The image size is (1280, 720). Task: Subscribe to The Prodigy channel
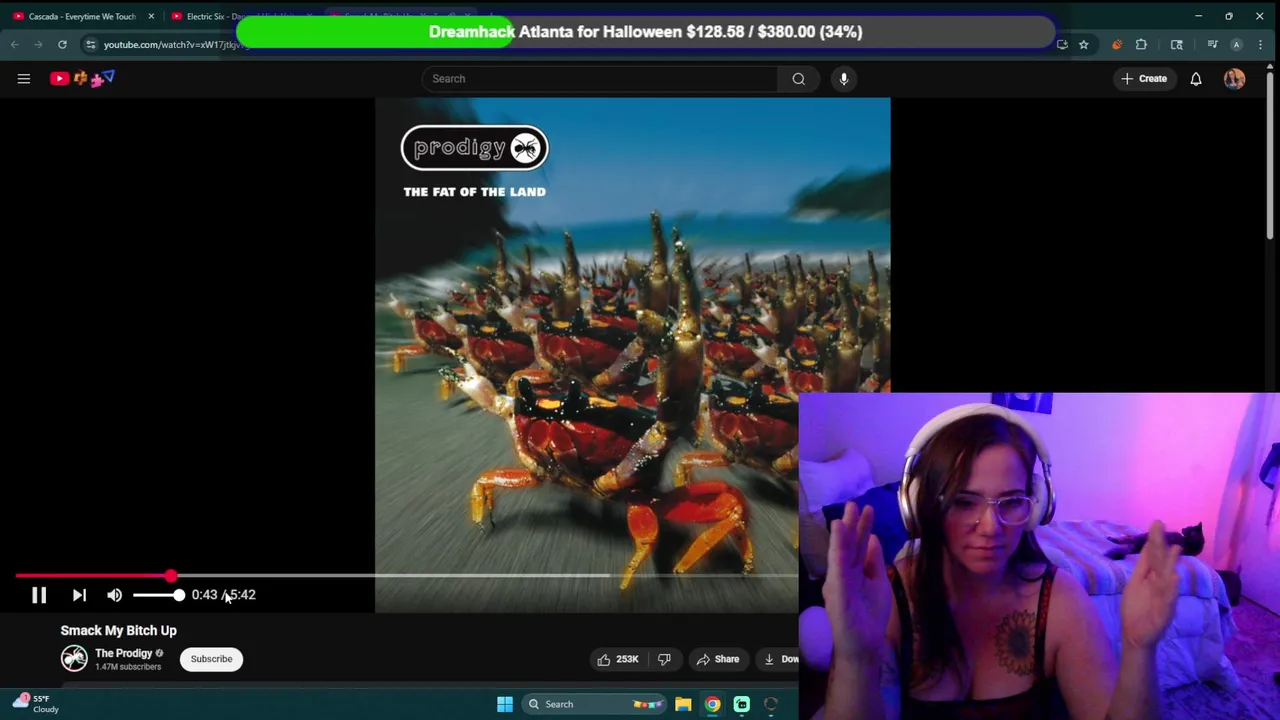(x=211, y=659)
